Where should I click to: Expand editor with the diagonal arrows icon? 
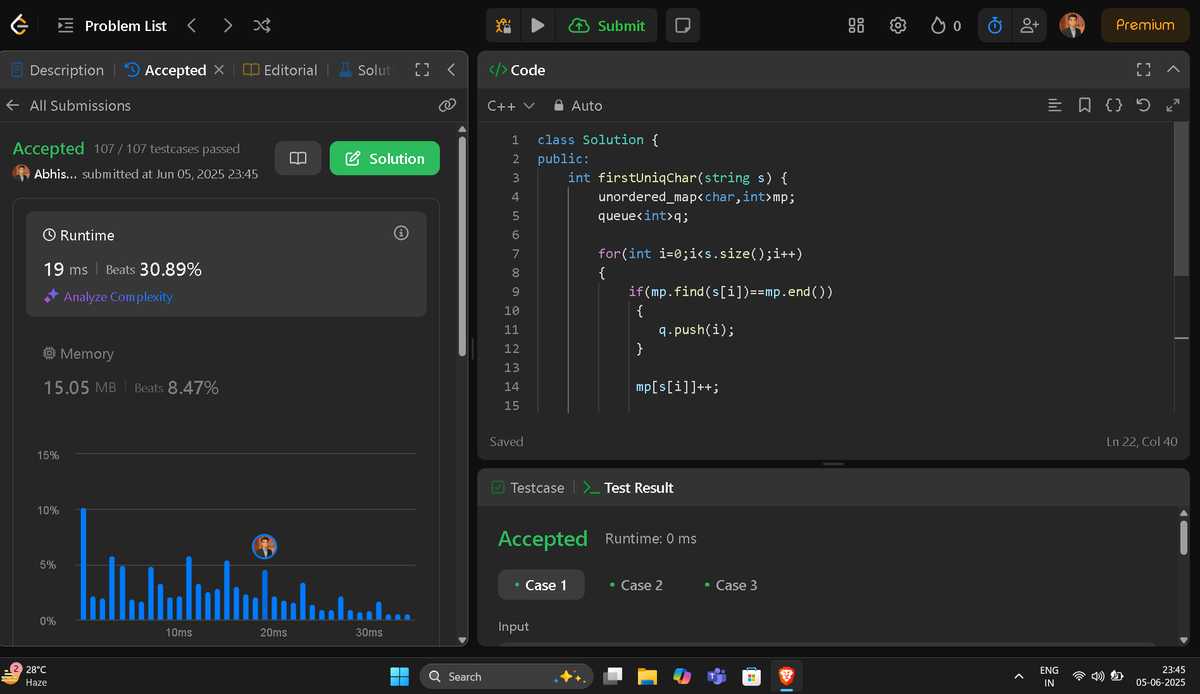(x=1173, y=105)
